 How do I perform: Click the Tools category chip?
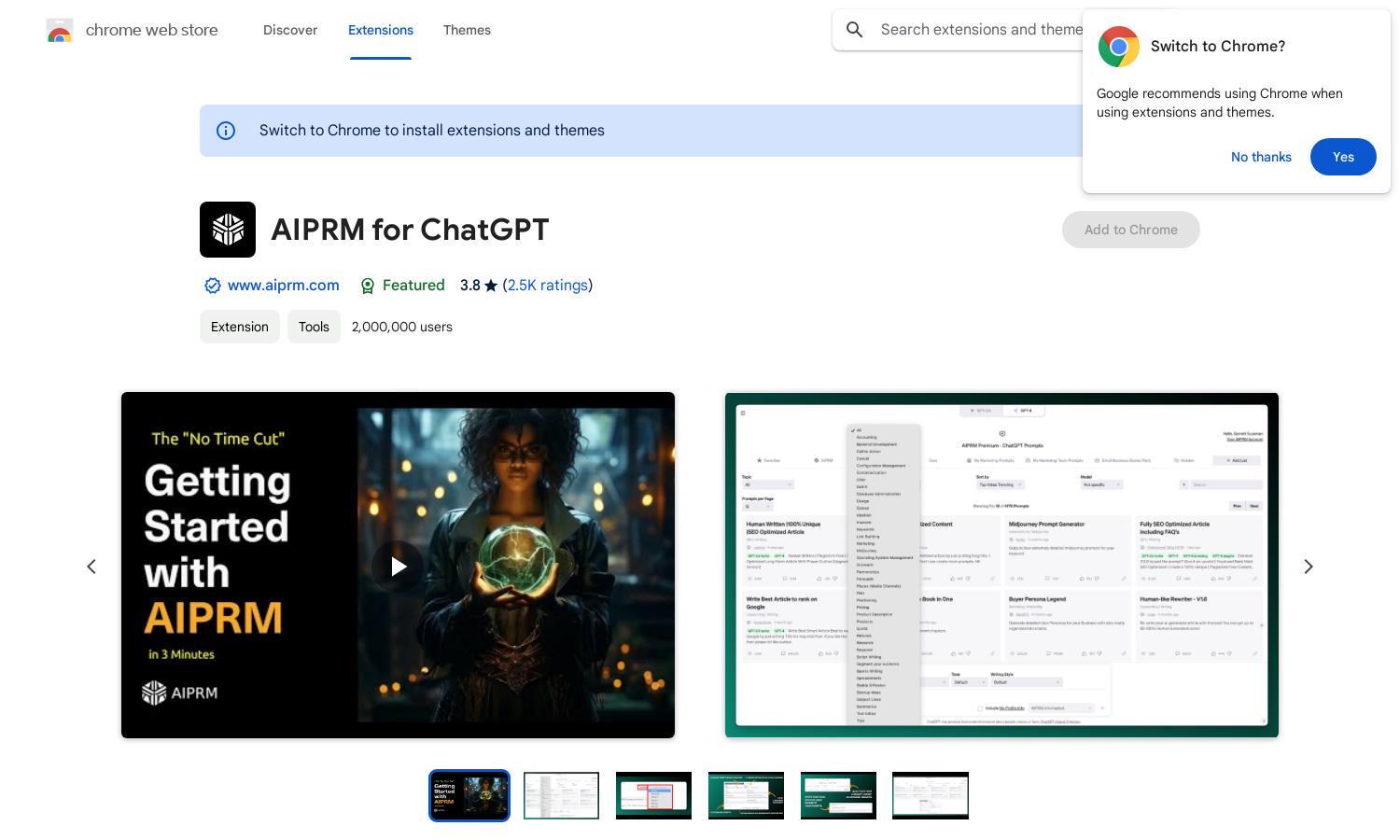314,327
